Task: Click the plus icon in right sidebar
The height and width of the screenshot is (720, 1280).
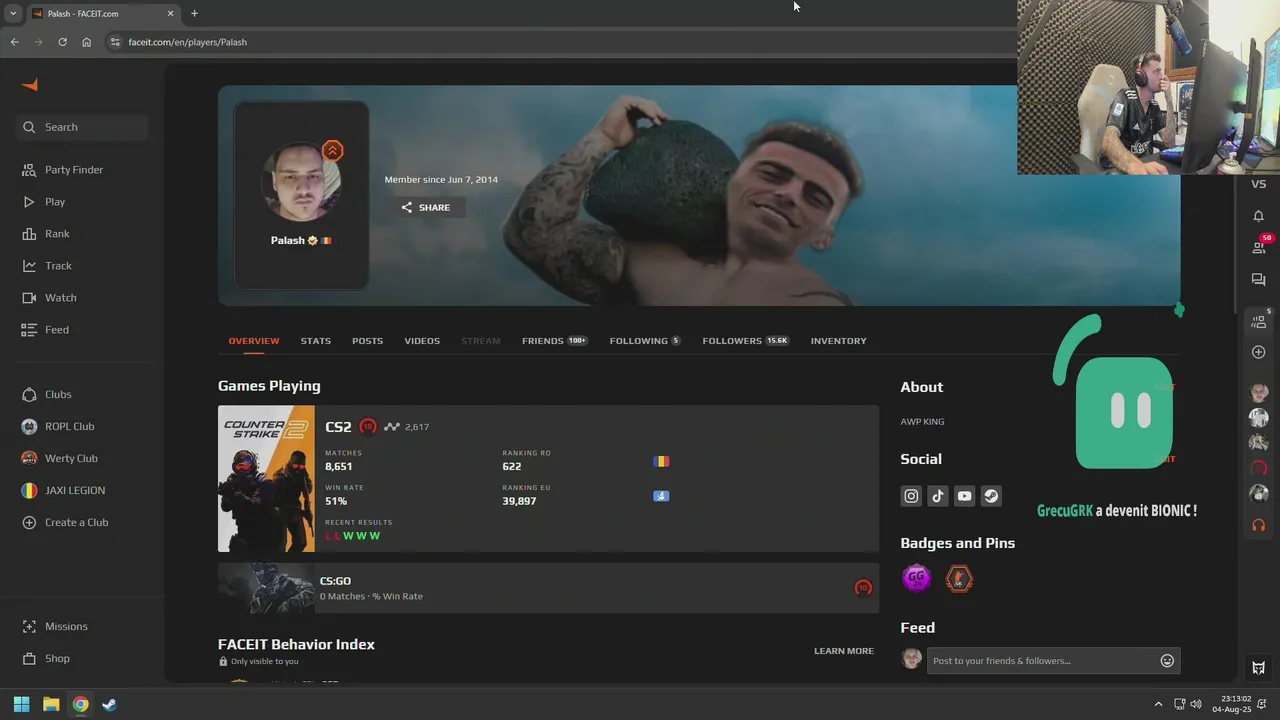Action: pos(1259,352)
